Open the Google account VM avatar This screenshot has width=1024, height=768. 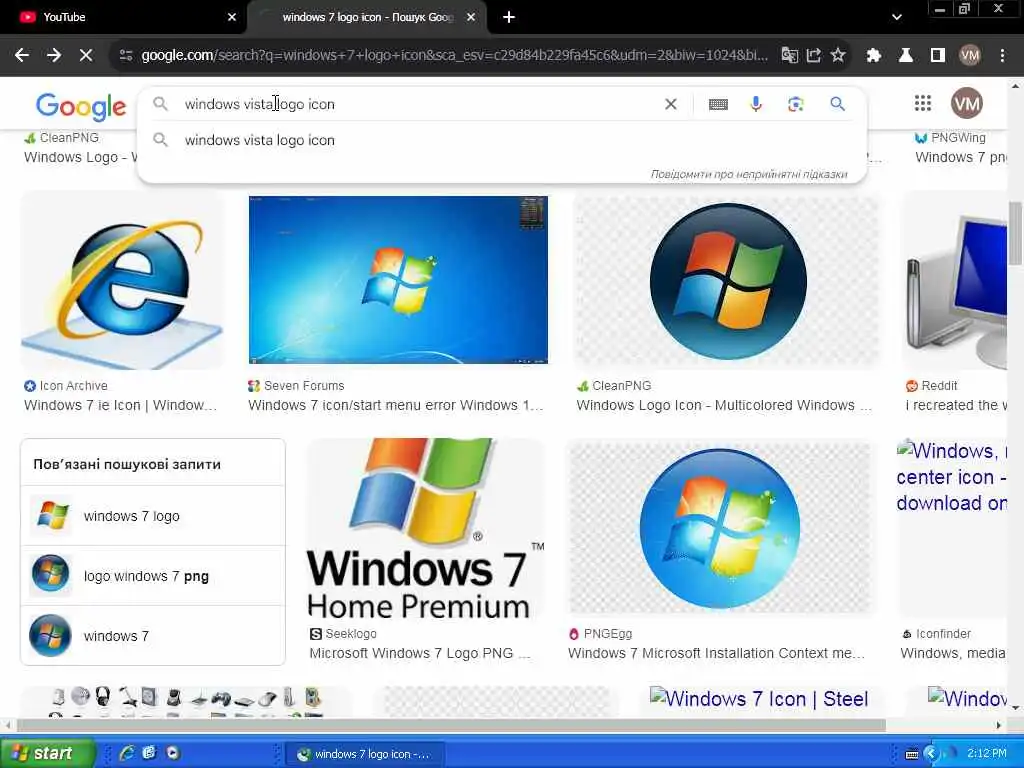(967, 103)
